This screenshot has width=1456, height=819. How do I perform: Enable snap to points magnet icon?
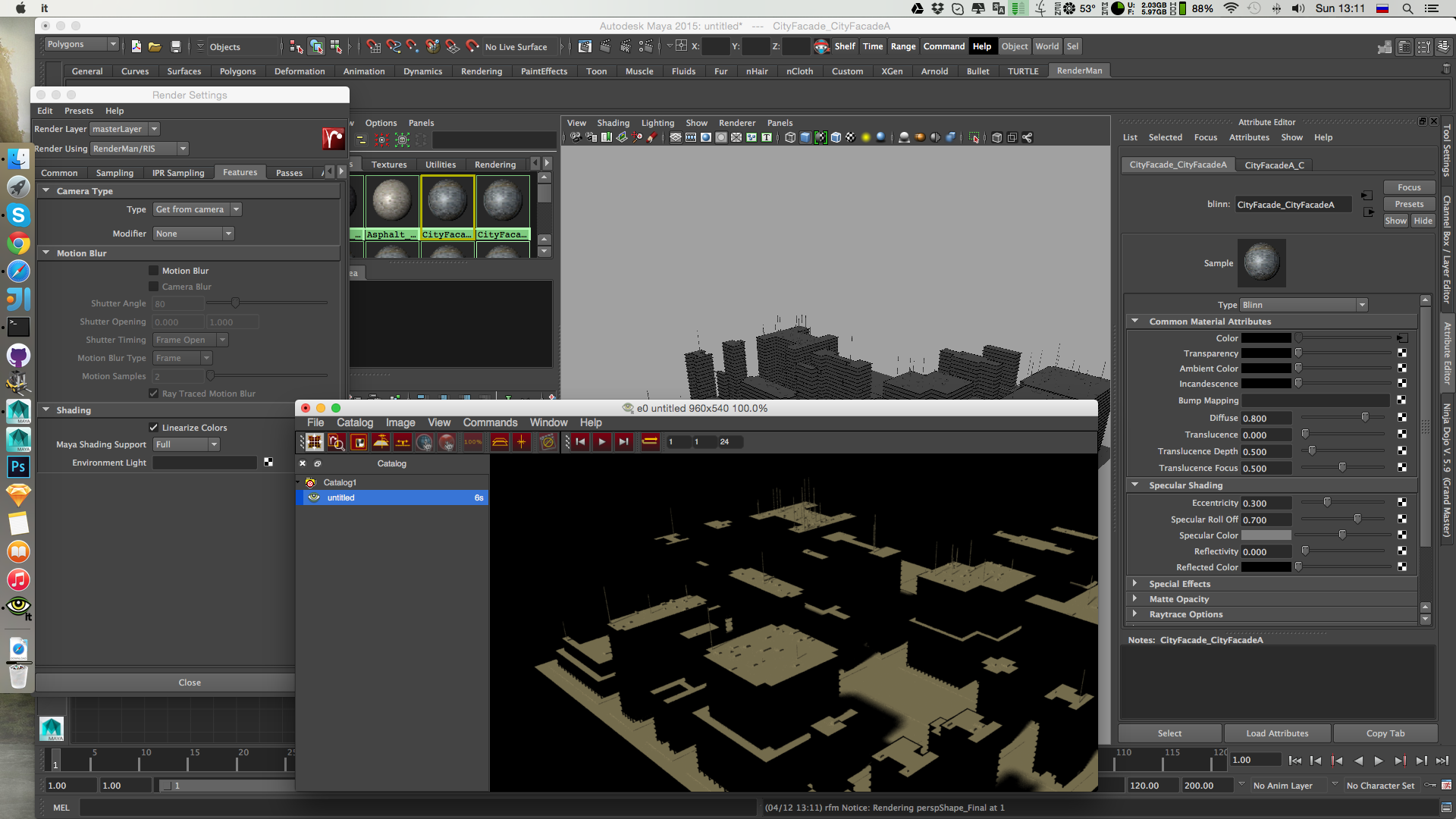click(413, 46)
